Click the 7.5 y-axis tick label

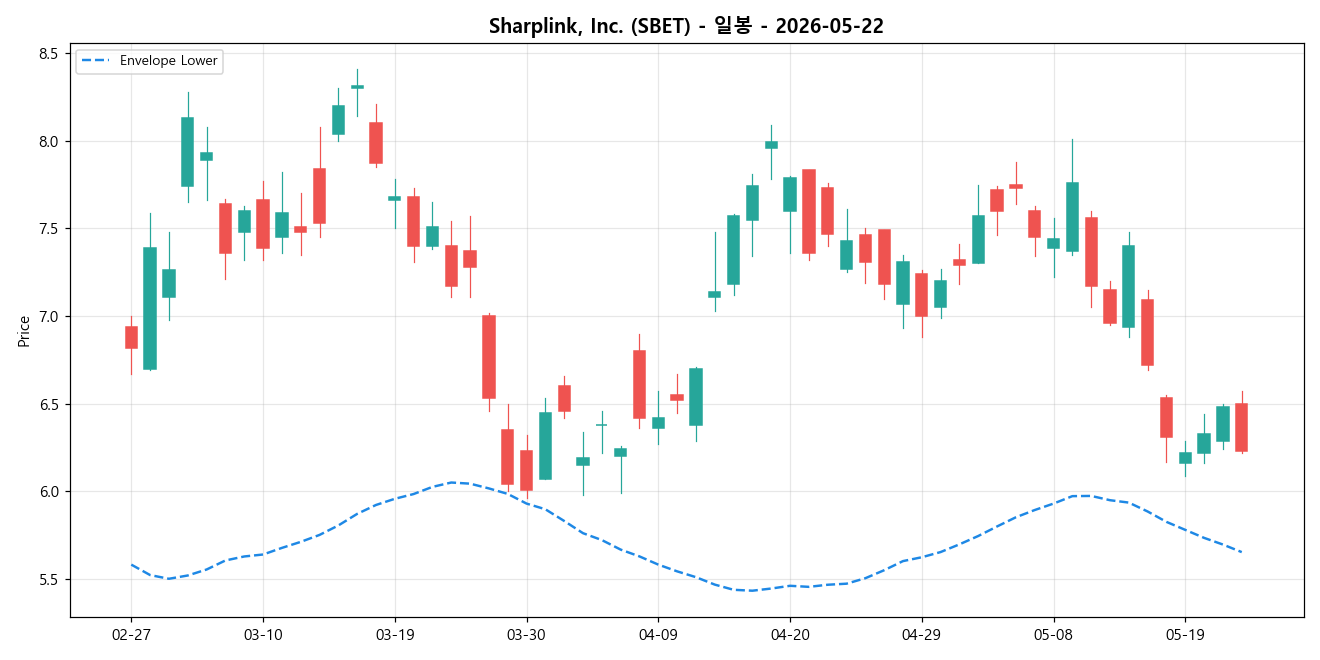coord(48,229)
